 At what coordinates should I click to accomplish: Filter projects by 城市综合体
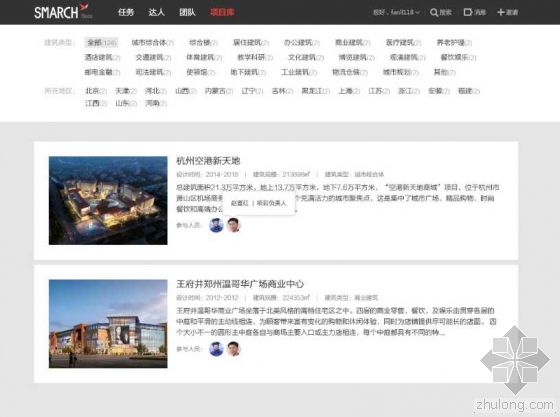tap(152, 42)
